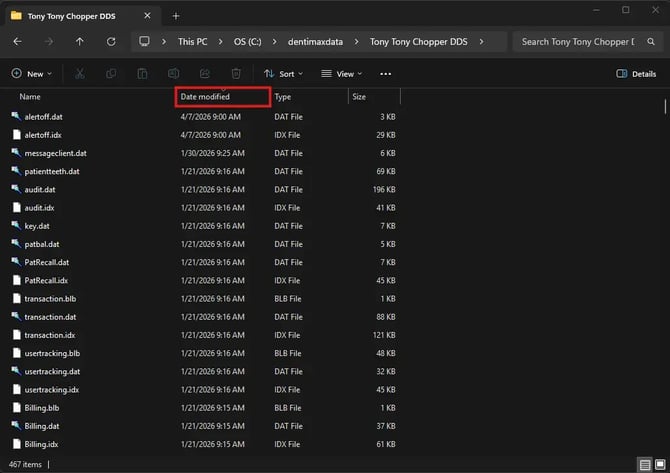Open the New dropdown menu
This screenshot has width=670, height=473.
pos(31,74)
